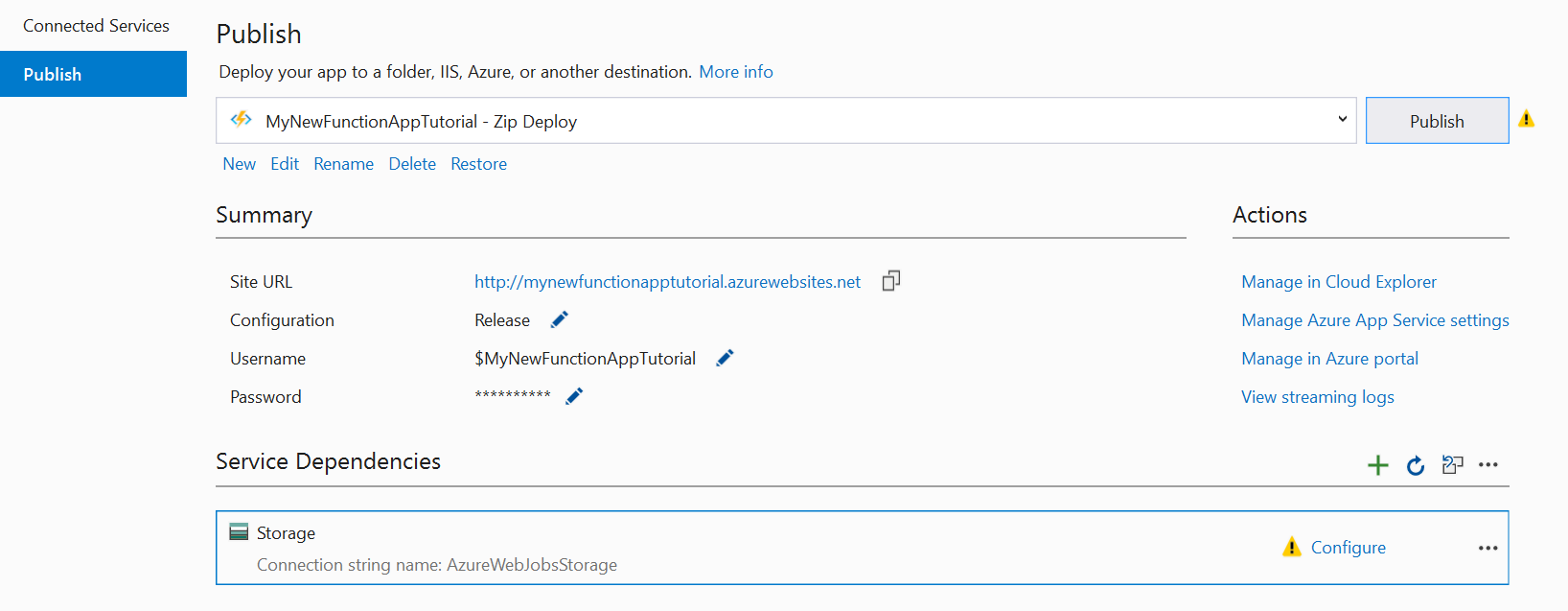Click Delete profile link
1568x611 pixels.
click(412, 164)
